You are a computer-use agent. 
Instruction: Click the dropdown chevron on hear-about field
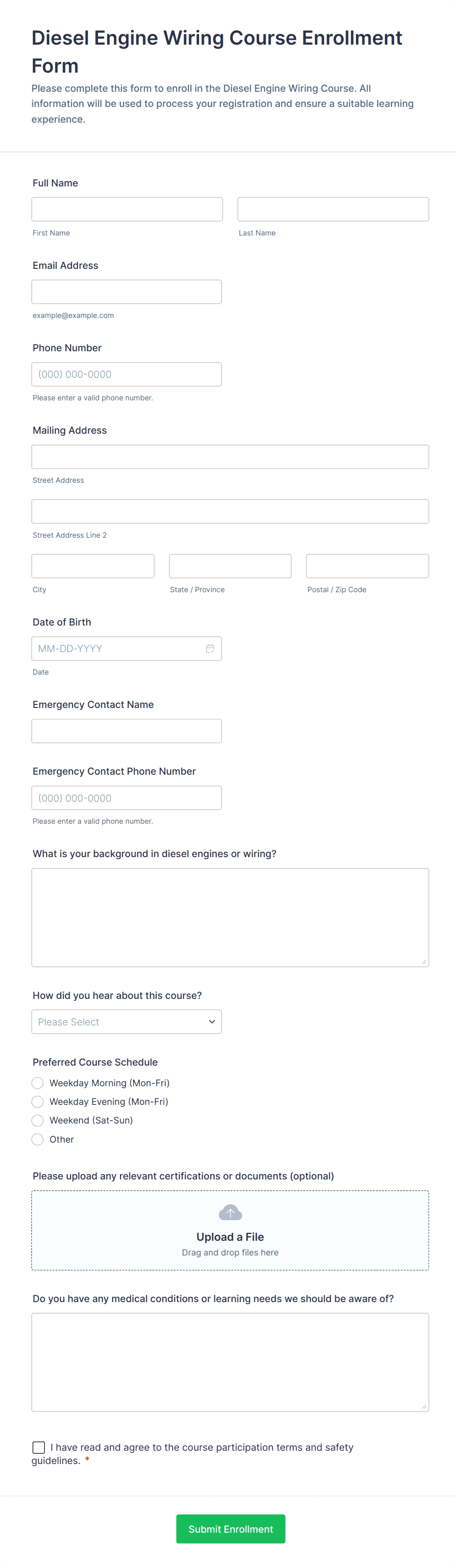click(212, 1021)
